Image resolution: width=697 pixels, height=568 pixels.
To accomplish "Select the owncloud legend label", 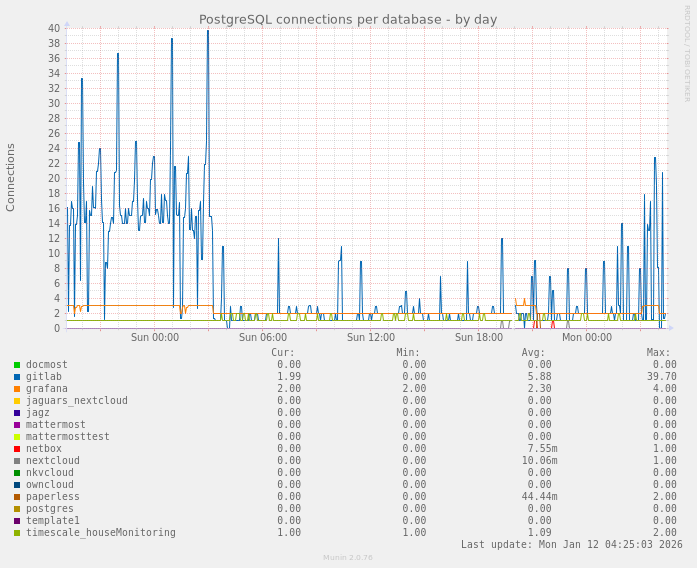I will coord(50,484).
